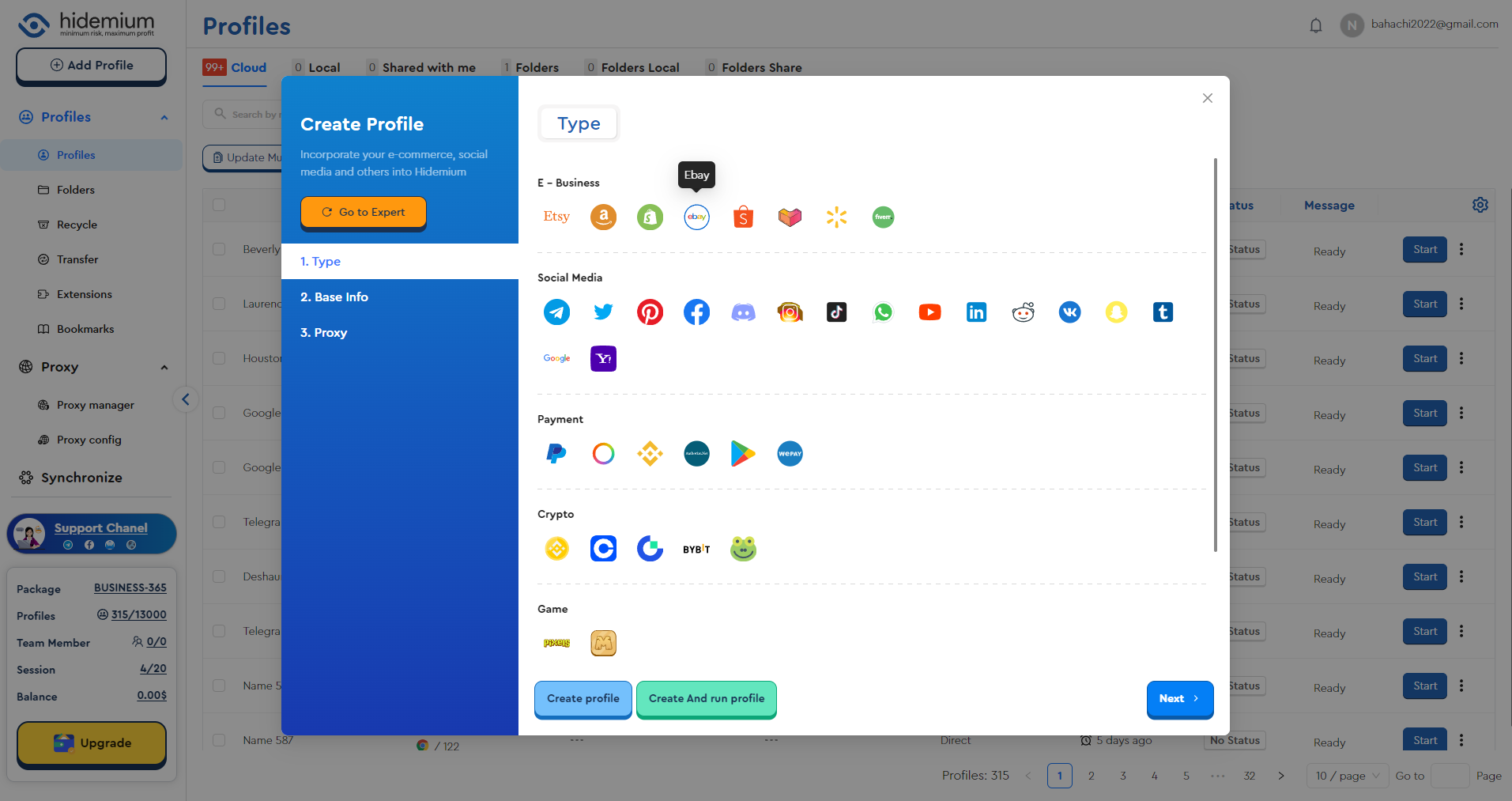
Task: Click Go to Expert button
Action: (x=364, y=213)
